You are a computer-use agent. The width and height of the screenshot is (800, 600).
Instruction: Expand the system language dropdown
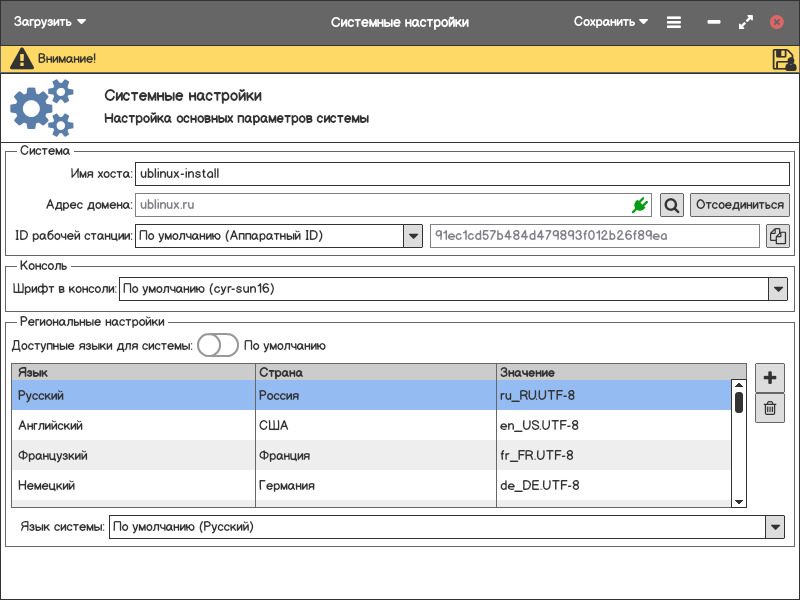tap(774, 526)
